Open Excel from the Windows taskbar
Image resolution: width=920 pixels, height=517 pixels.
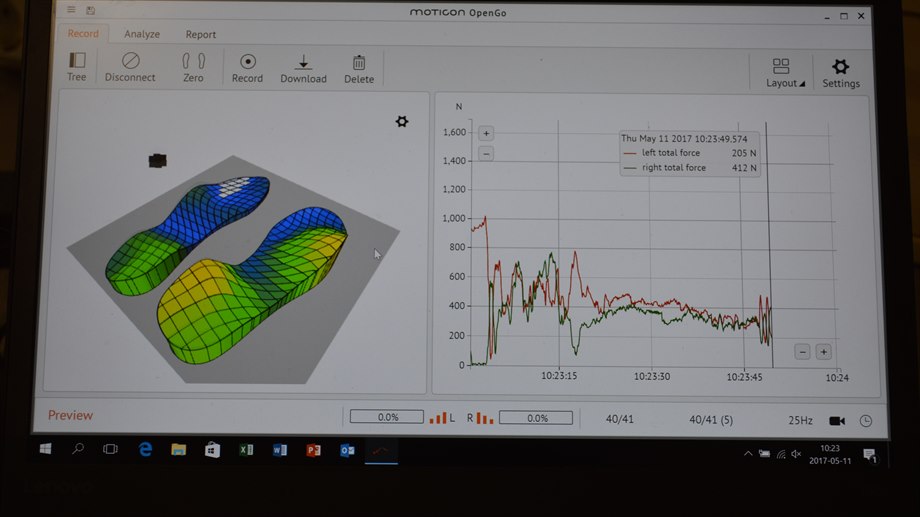point(246,451)
